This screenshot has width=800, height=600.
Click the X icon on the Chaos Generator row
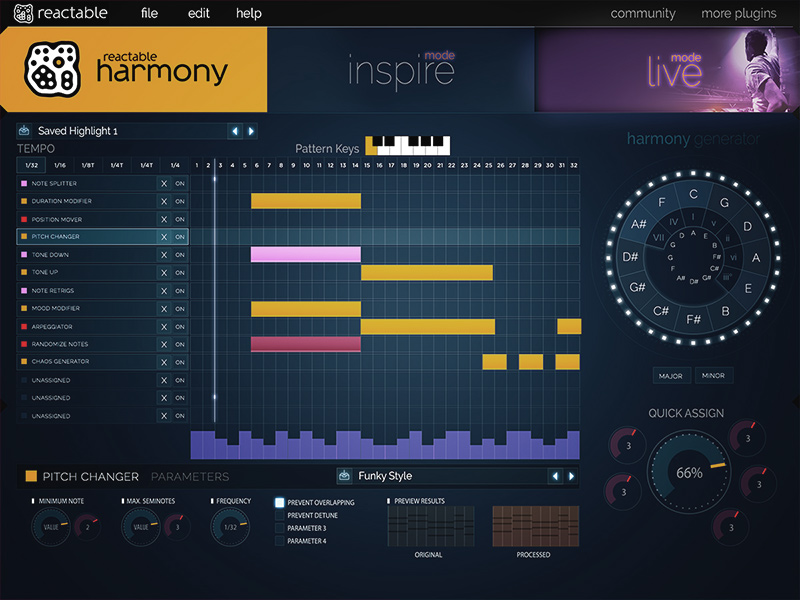pyautogui.click(x=164, y=362)
